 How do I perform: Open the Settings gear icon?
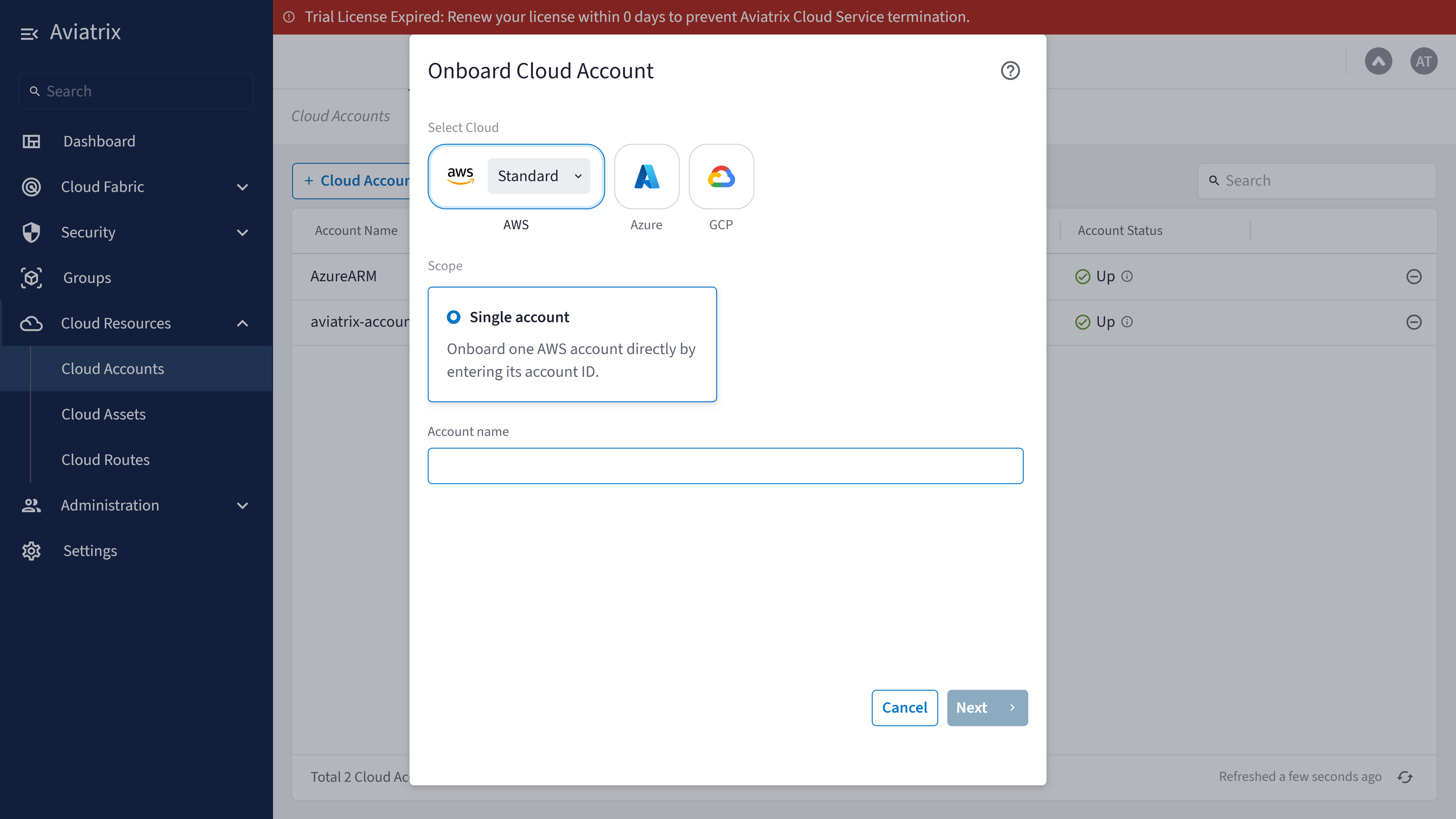point(31,551)
